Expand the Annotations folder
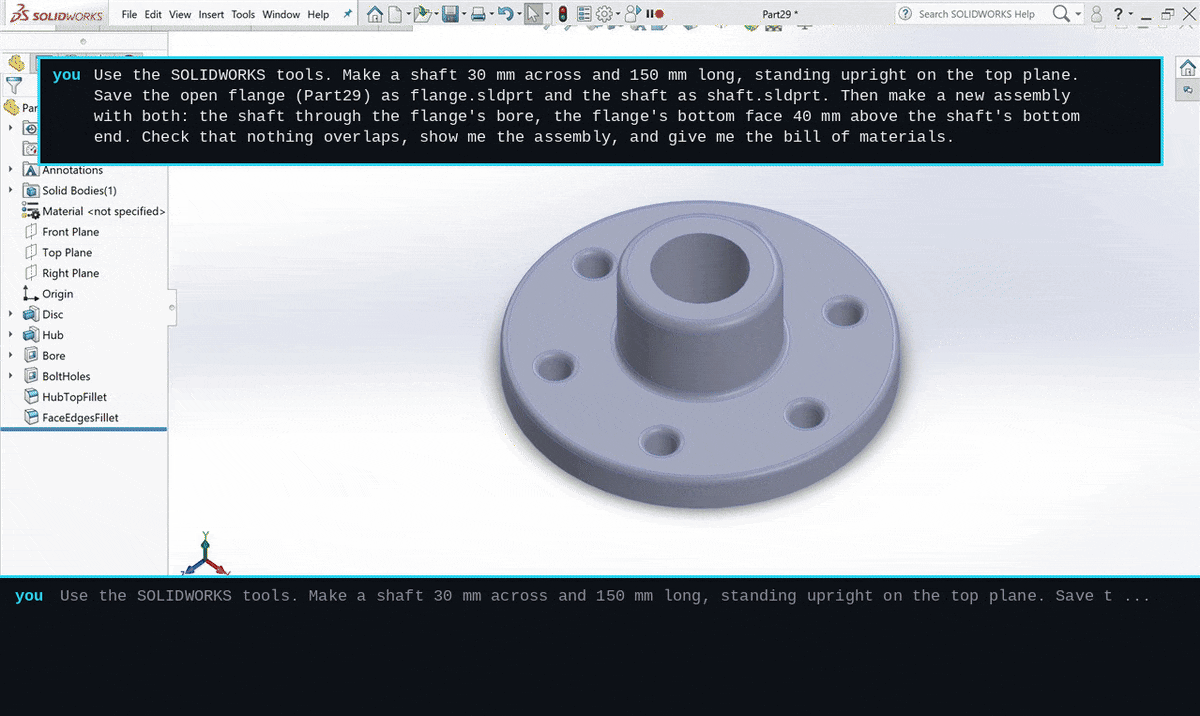The image size is (1200, 716). point(11,170)
